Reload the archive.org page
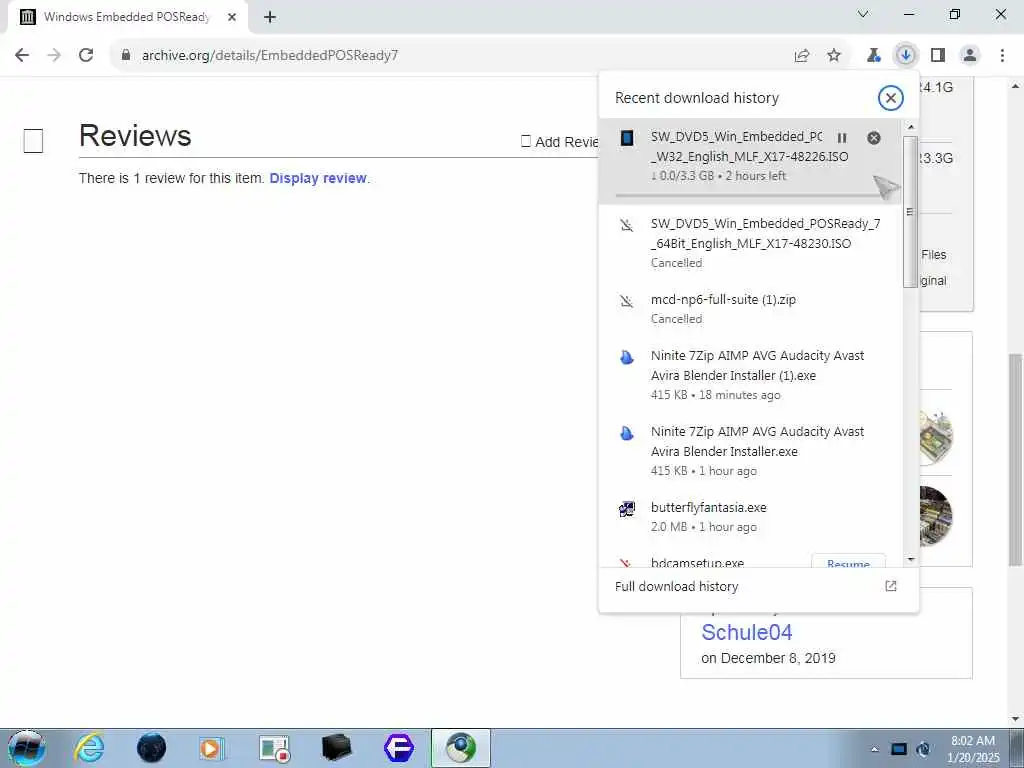Image resolution: width=1024 pixels, height=768 pixels. 86,55
